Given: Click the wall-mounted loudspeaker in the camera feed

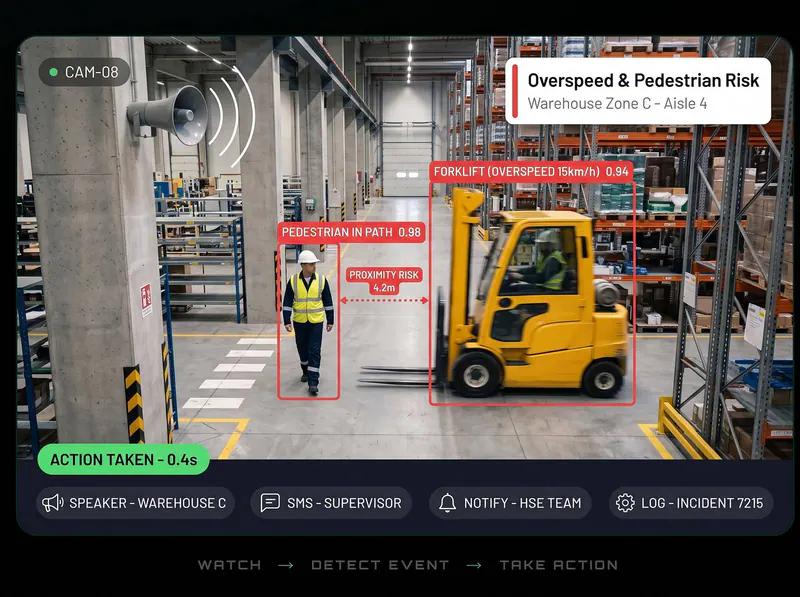Looking at the screenshot, I should 168,115.
